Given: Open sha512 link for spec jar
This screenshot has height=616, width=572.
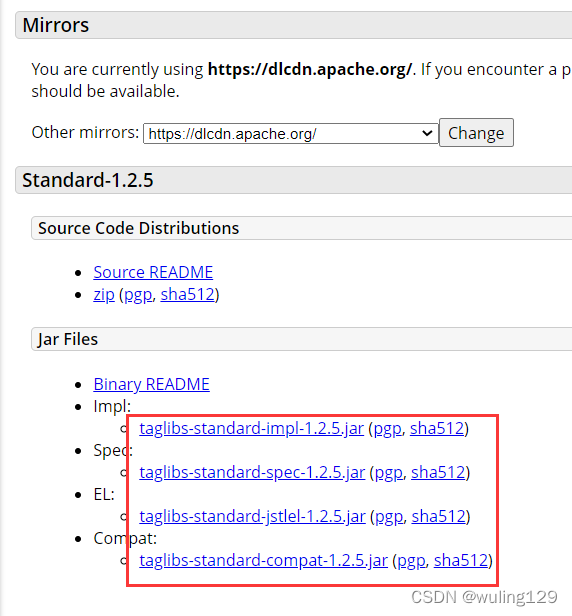Looking at the screenshot, I should click(x=438, y=472).
